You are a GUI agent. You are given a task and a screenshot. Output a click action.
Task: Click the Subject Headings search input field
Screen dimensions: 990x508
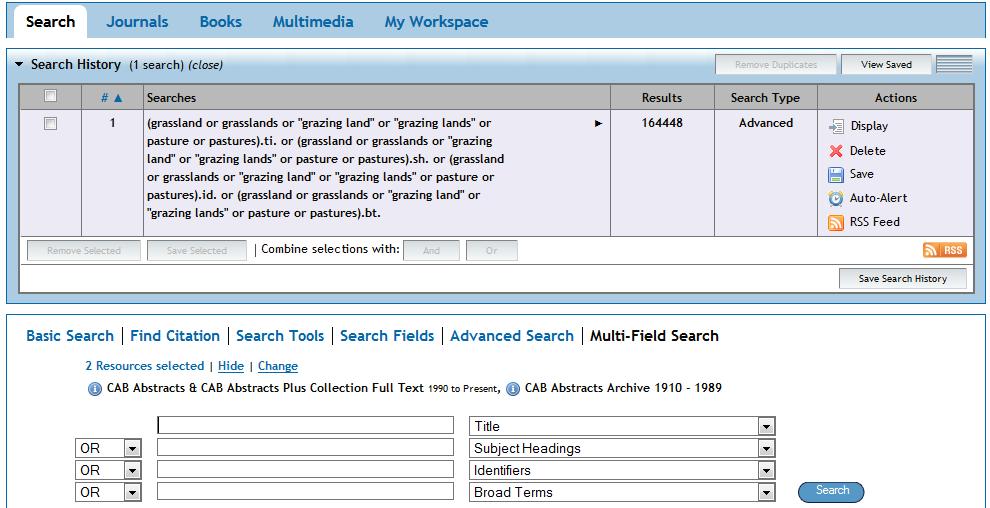[x=306, y=447]
